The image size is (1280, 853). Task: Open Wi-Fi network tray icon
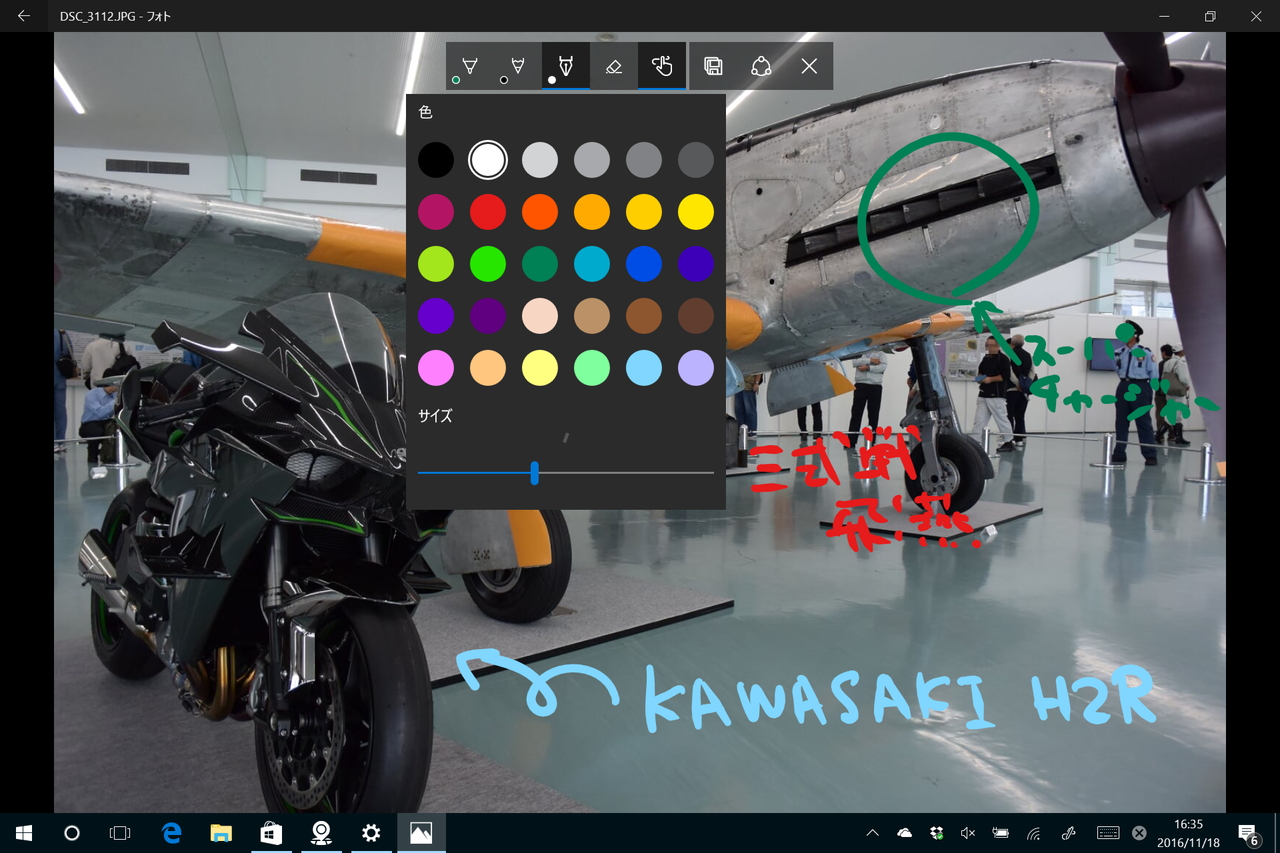pyautogui.click(x=1033, y=833)
